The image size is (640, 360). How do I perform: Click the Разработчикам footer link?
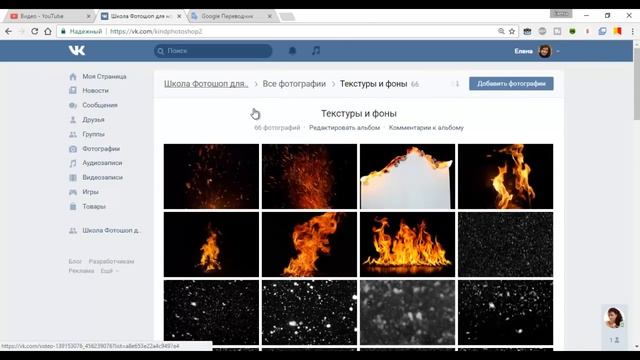coord(111,261)
